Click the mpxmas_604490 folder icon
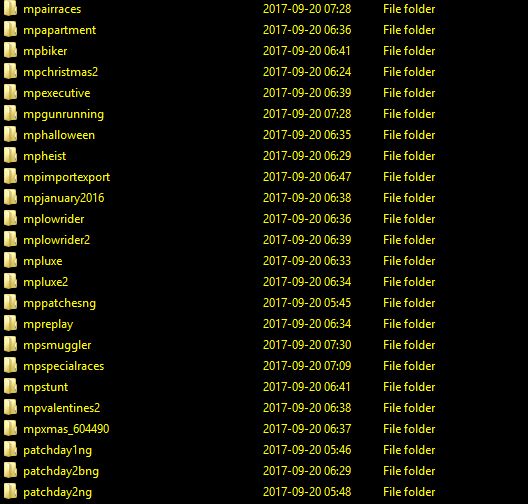This screenshot has height=504, width=528. [10, 429]
